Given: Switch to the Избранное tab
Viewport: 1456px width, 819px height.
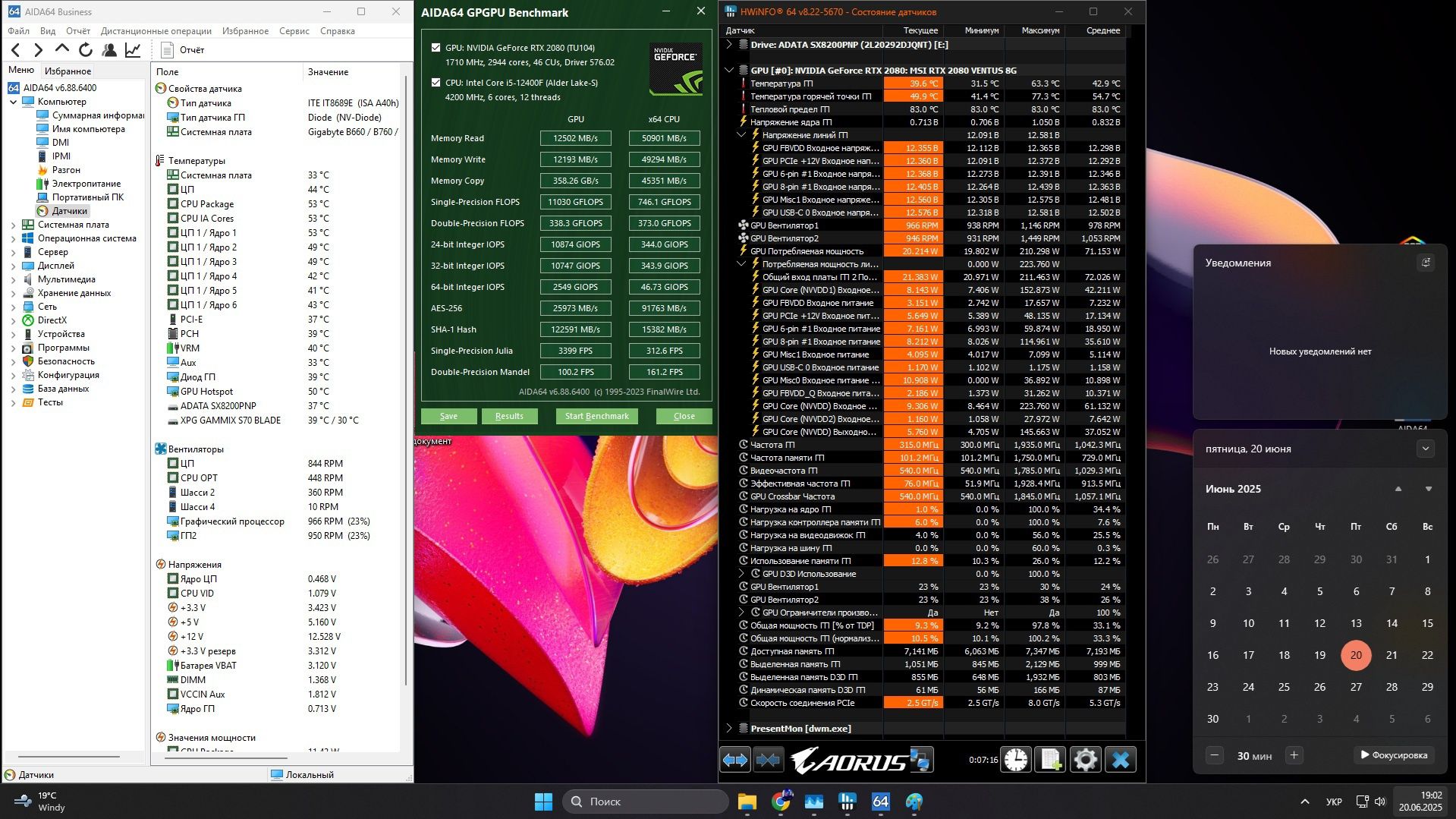Looking at the screenshot, I should click(68, 71).
